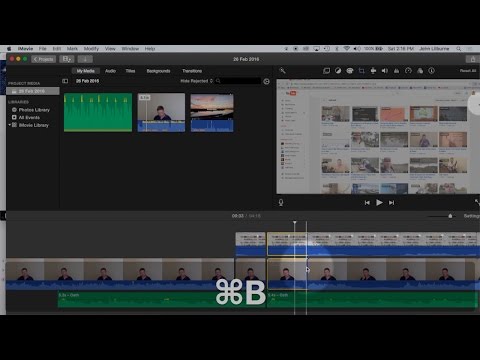Select the highlighted overlay screen-recording clip in timeline
This screenshot has width=480, height=360.
point(287,244)
